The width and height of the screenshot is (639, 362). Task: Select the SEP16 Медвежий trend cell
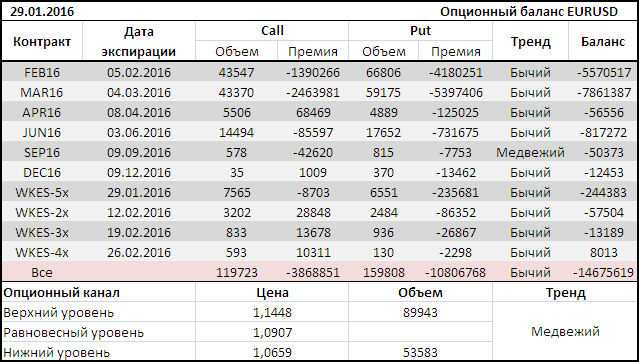pyautogui.click(x=530, y=152)
